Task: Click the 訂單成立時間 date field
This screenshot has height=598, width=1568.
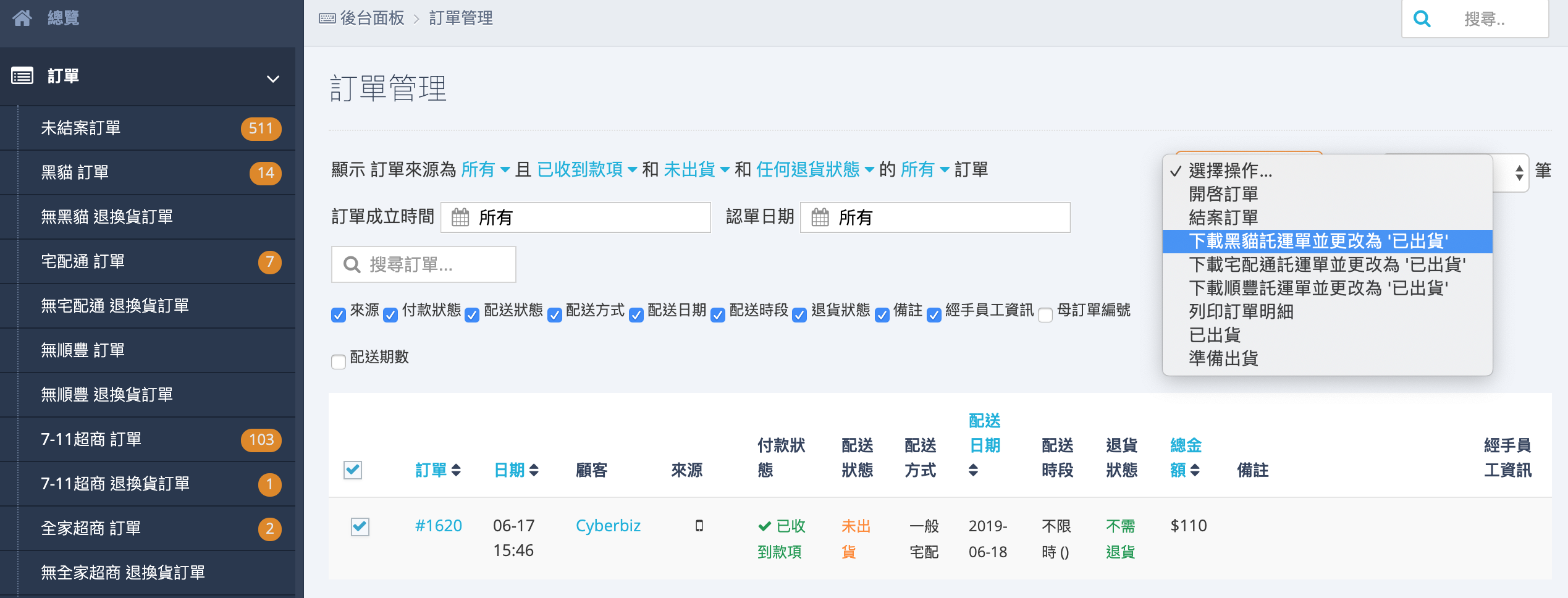Action: point(576,217)
